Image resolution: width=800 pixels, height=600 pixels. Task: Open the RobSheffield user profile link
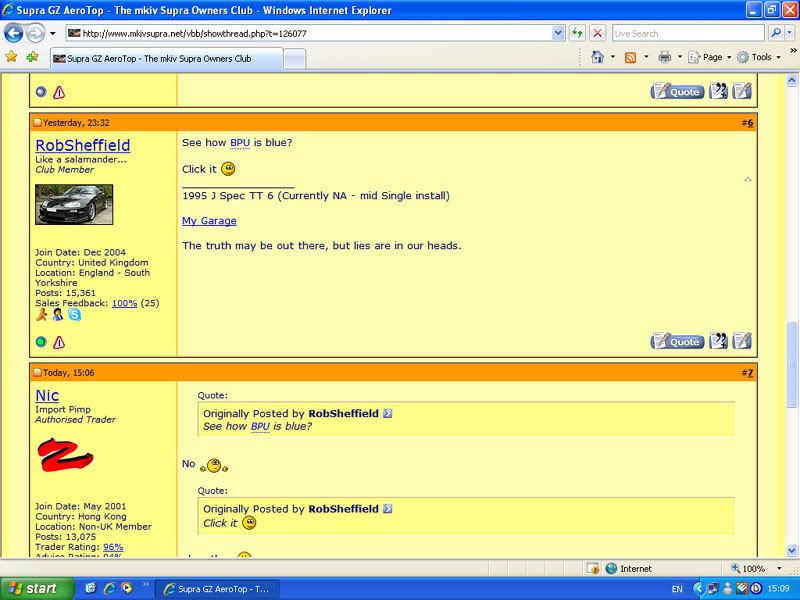[x=83, y=145]
